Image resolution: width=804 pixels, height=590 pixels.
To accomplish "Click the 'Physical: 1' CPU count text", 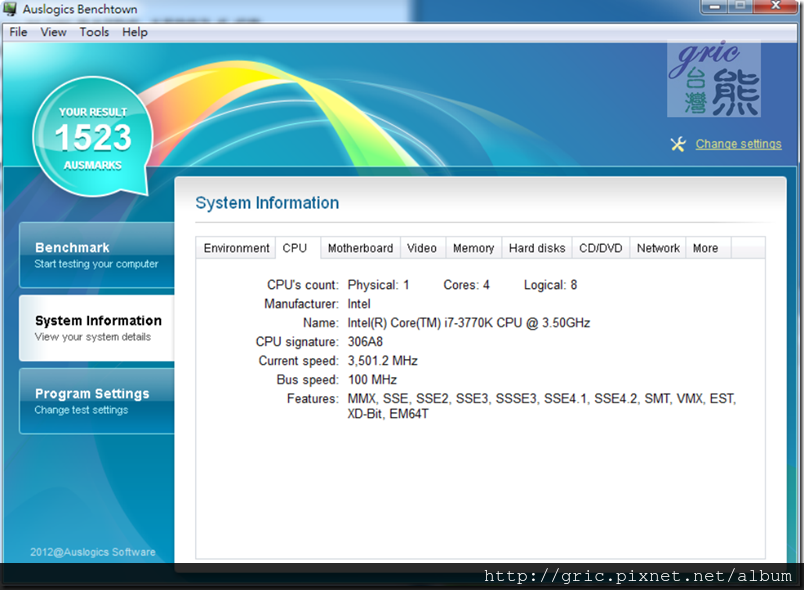I will pos(378,285).
